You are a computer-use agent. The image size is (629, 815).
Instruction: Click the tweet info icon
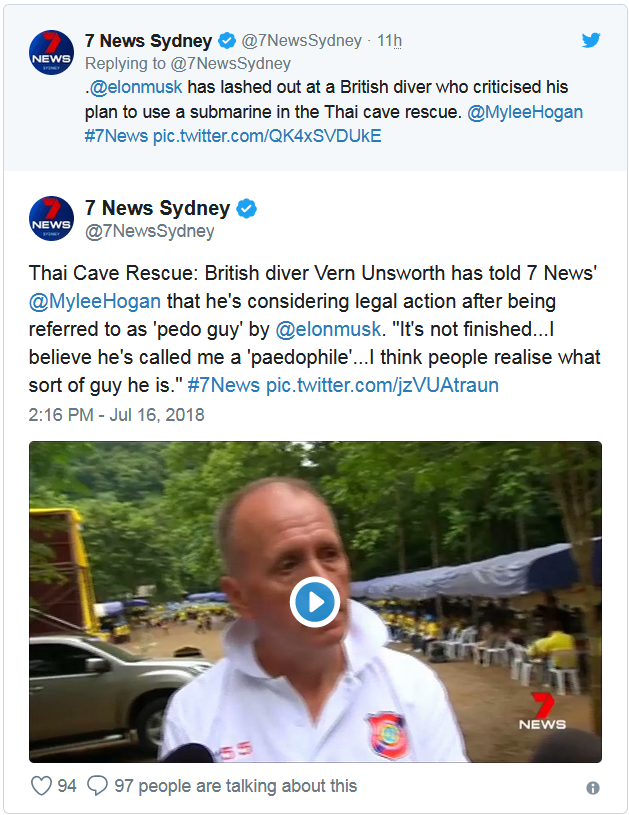click(x=593, y=788)
